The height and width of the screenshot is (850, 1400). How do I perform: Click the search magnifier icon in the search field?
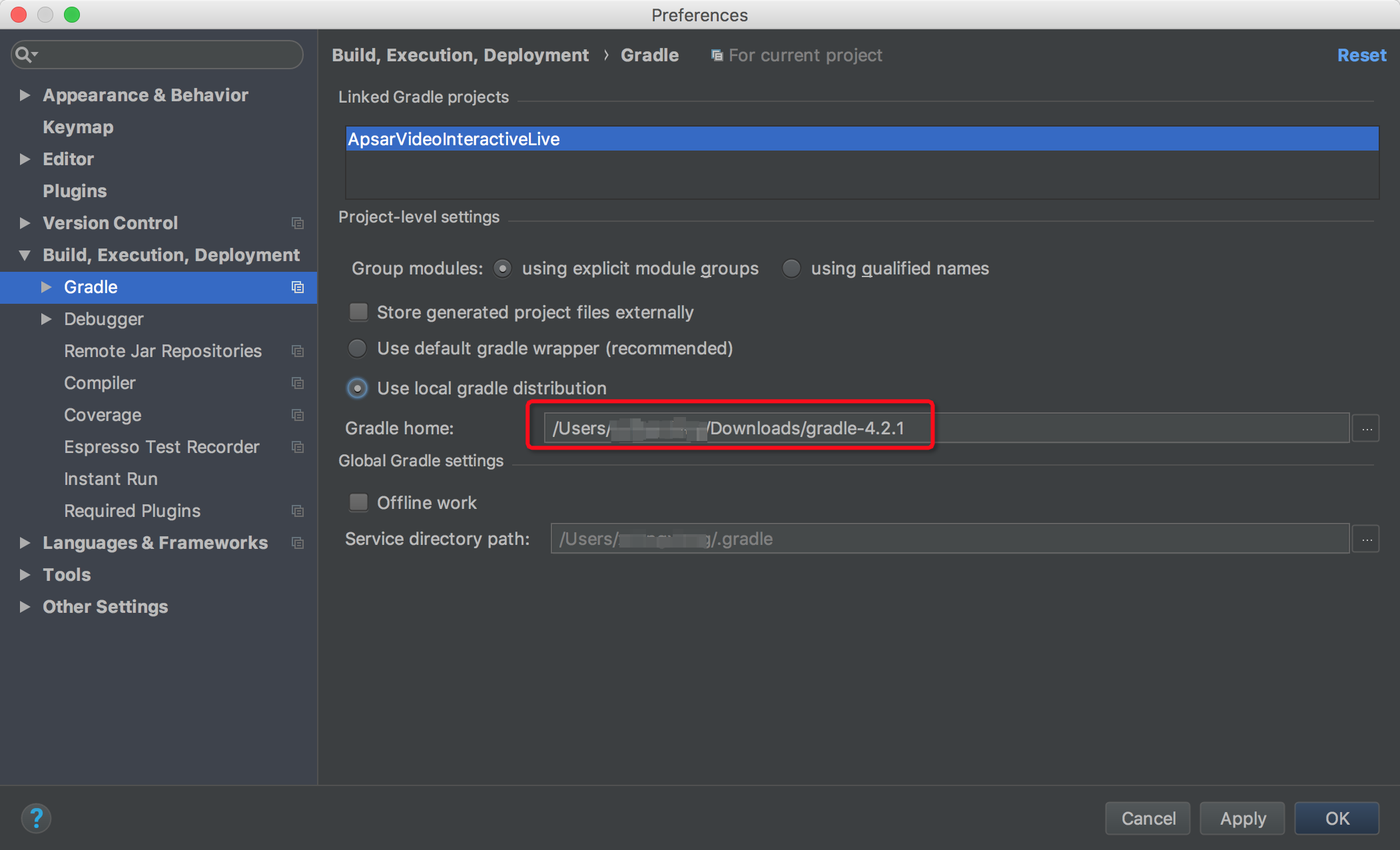[x=26, y=55]
